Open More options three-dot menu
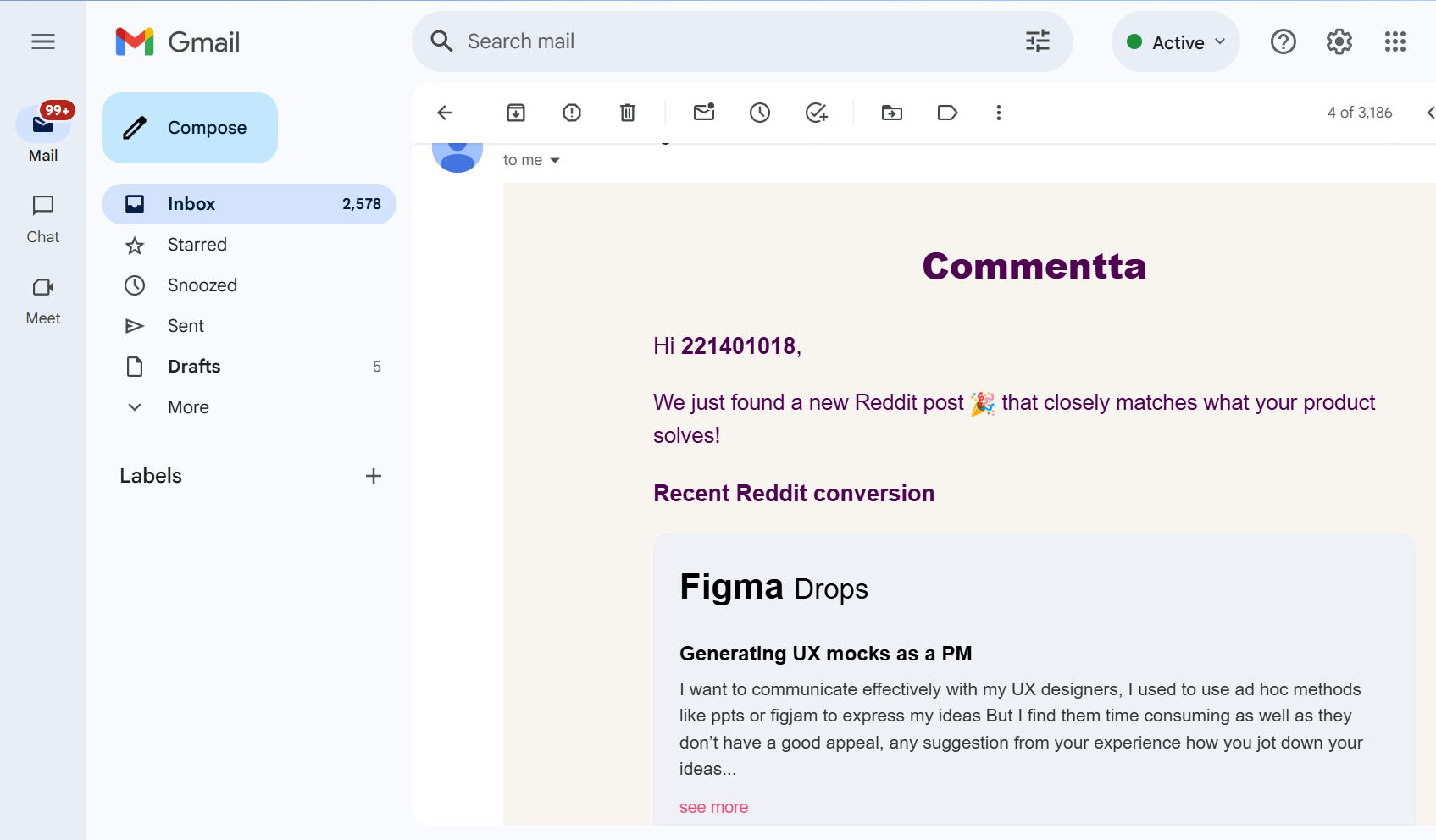This screenshot has width=1436, height=840. tap(999, 113)
